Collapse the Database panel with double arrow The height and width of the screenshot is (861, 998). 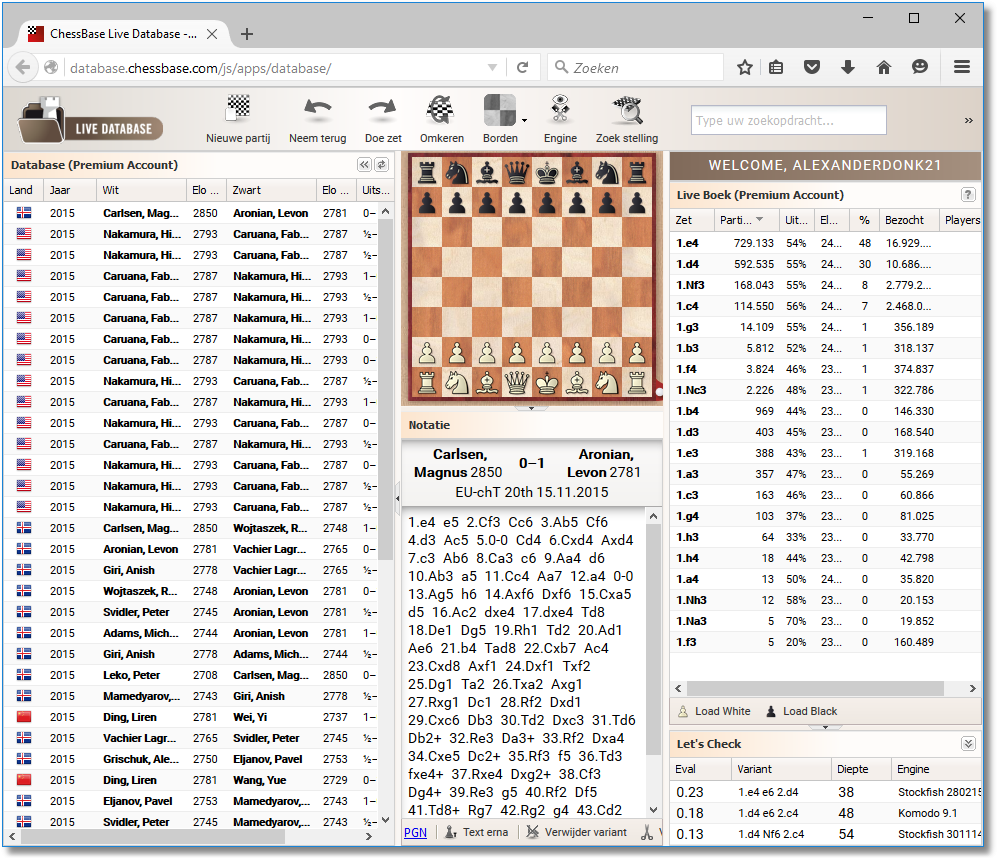(x=365, y=165)
